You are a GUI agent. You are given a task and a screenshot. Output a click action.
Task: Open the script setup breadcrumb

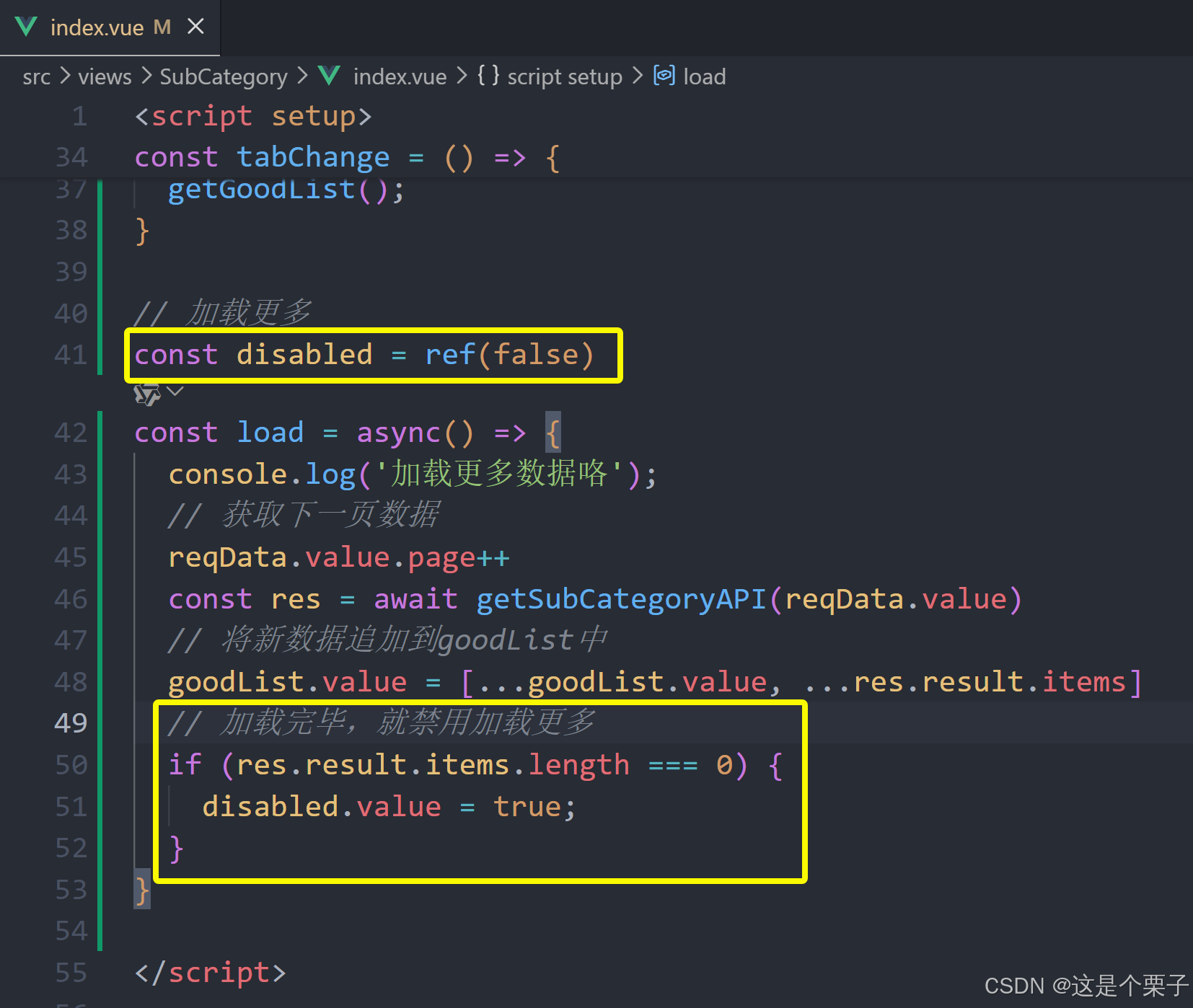(565, 76)
